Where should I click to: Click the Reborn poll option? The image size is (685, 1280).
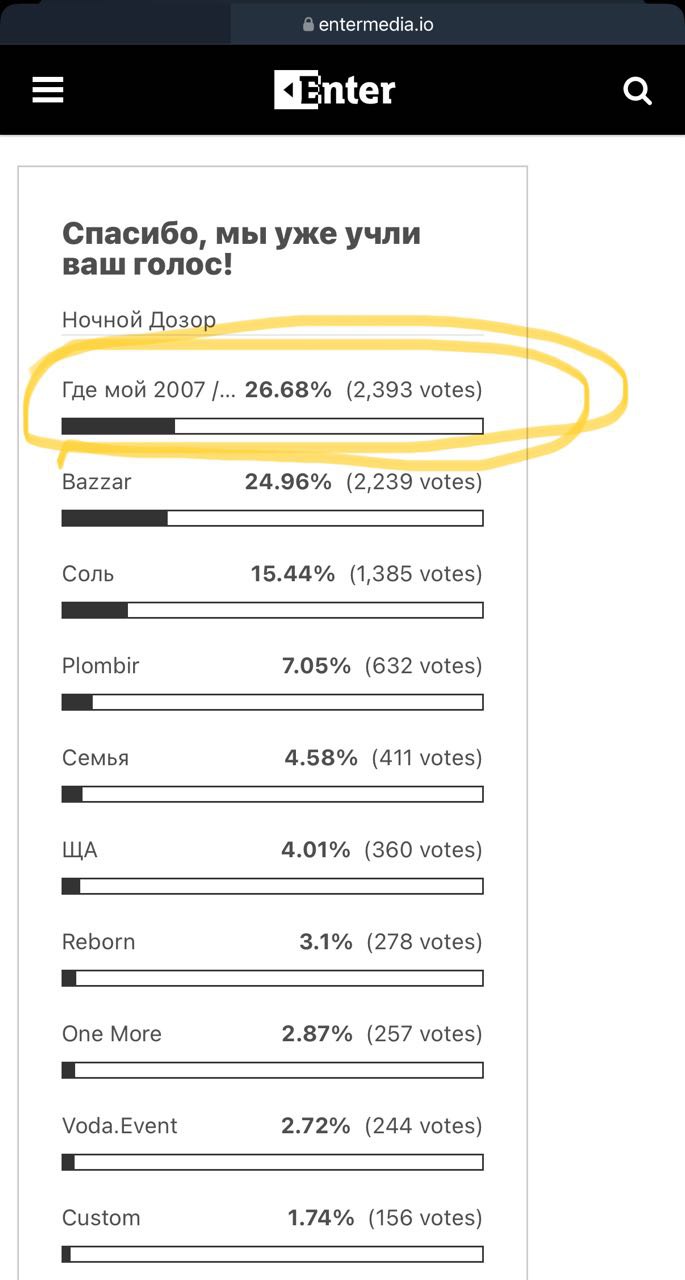pyautogui.click(x=98, y=942)
